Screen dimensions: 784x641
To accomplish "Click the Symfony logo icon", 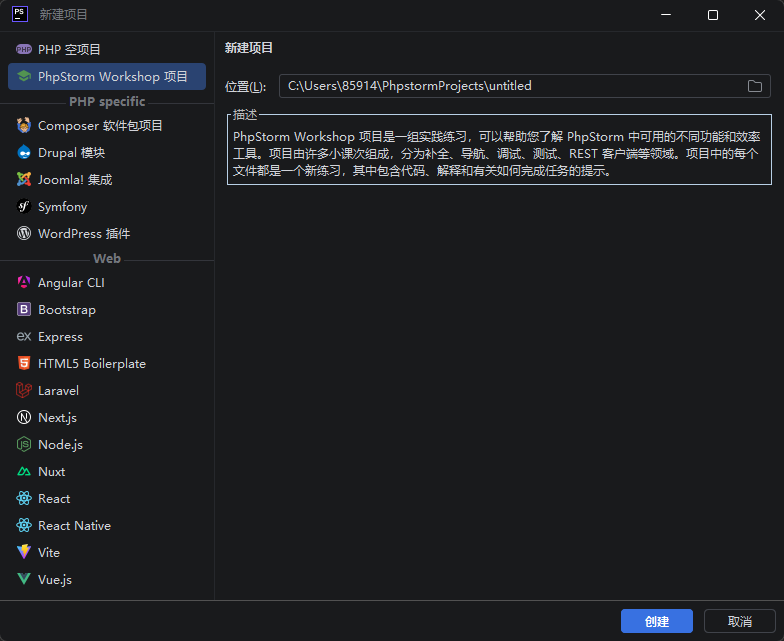I will coord(24,206).
